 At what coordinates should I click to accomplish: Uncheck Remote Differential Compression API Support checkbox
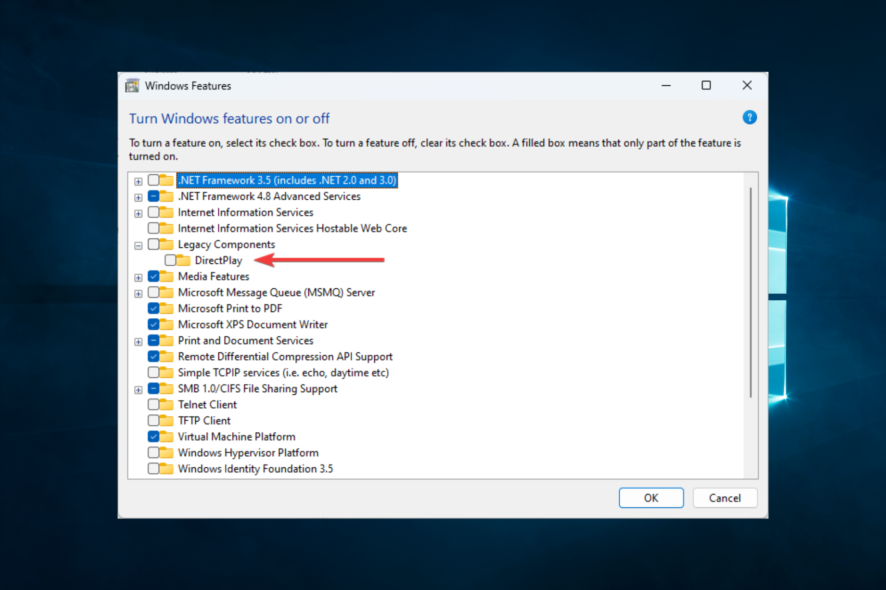(x=153, y=357)
